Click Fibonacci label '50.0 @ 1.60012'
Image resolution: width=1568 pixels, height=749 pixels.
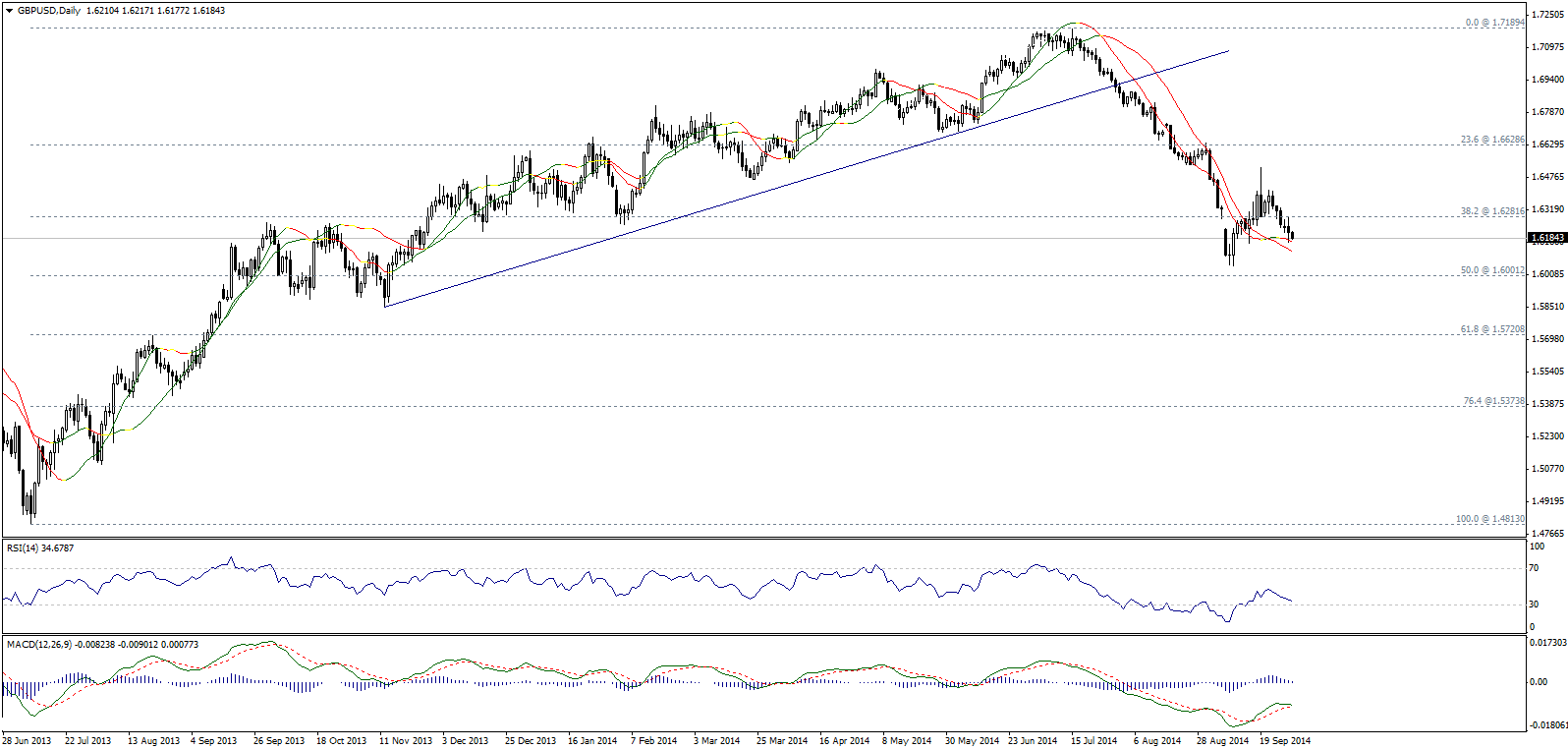pyautogui.click(x=1492, y=270)
